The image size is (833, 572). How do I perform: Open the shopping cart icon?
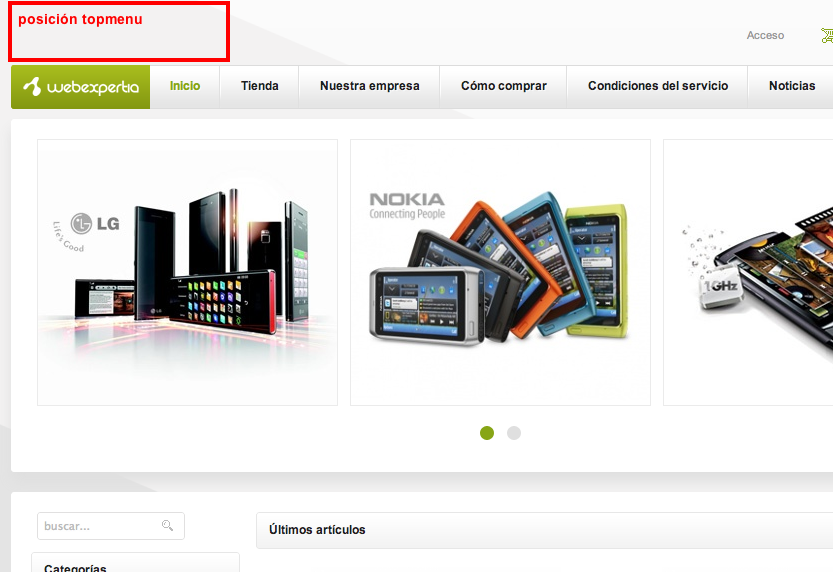tap(827, 36)
